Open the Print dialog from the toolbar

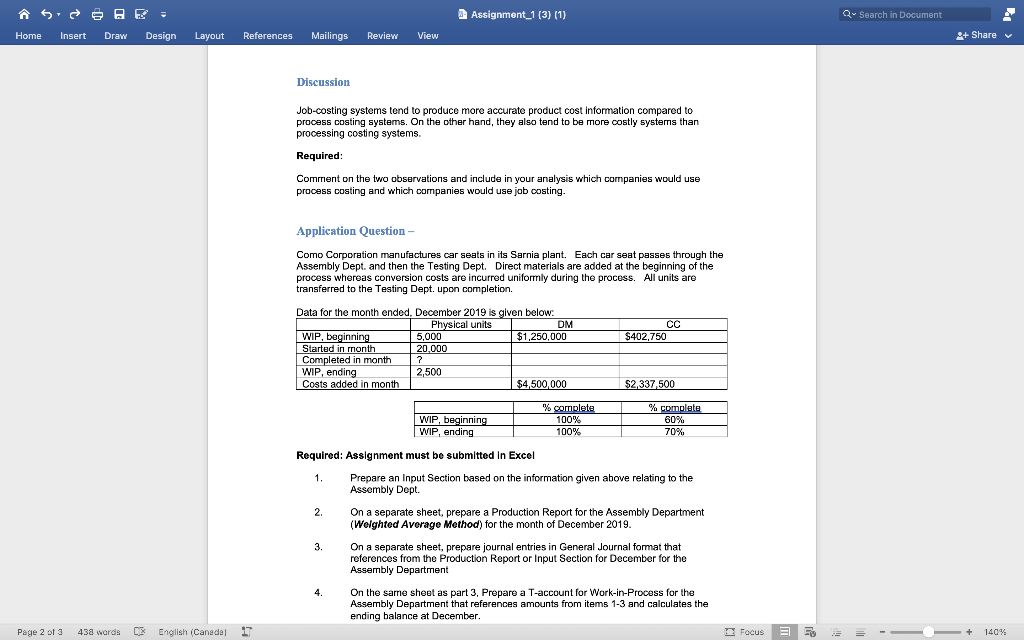97,14
